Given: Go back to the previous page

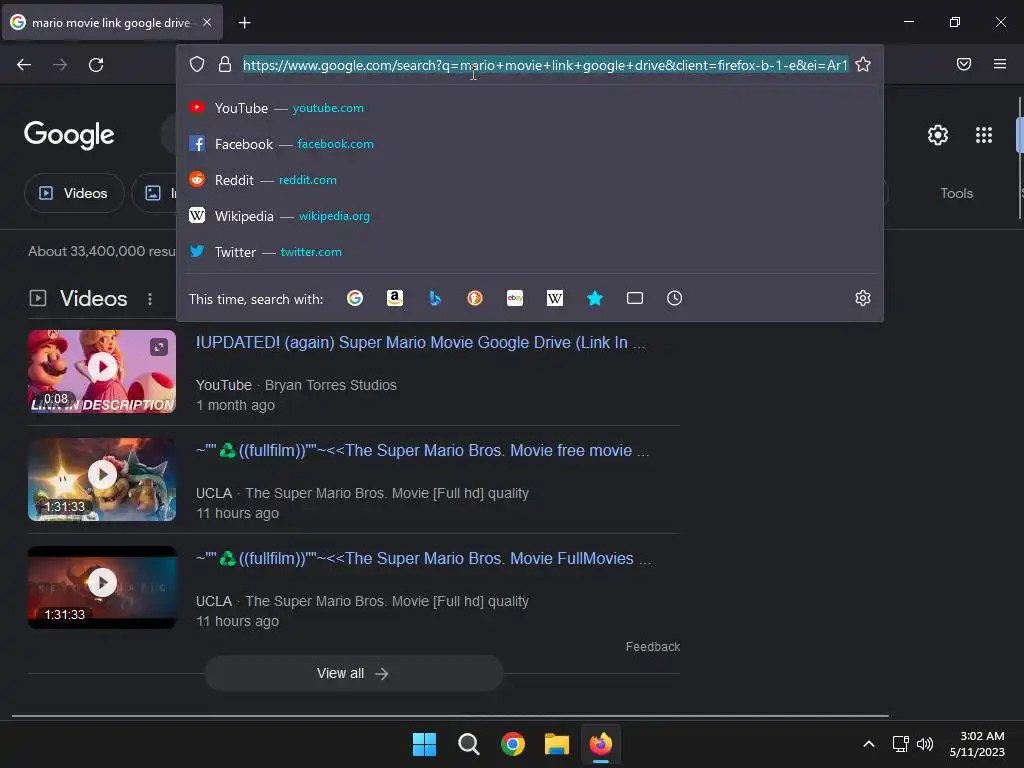Looking at the screenshot, I should [x=24, y=65].
